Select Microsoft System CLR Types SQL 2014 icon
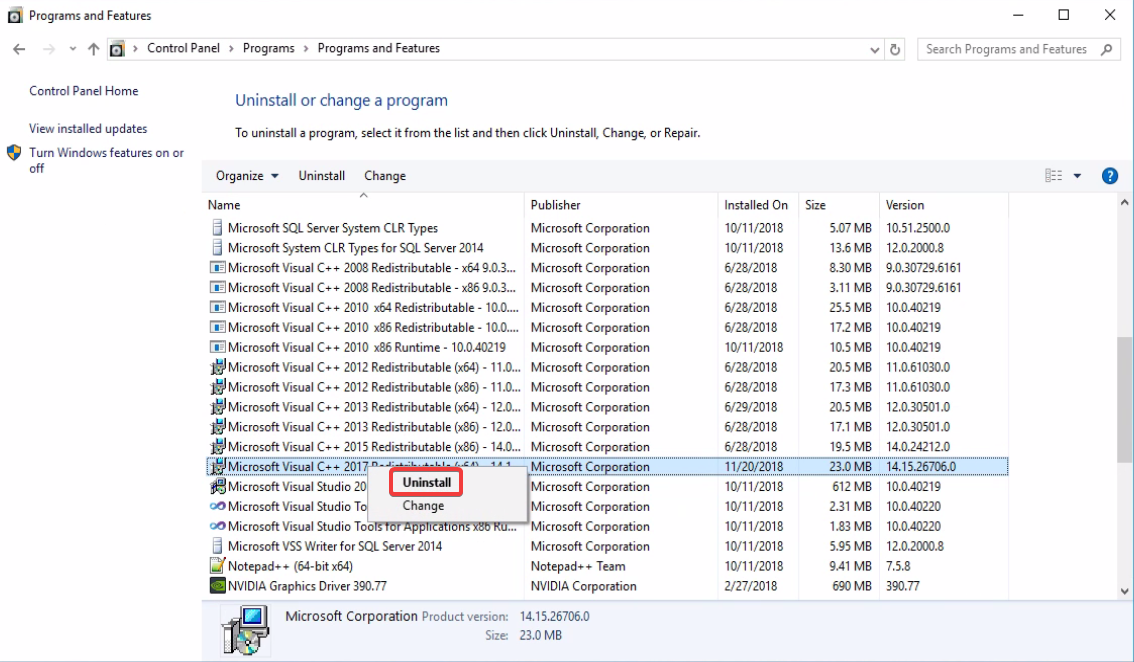Image resolution: width=1134 pixels, height=662 pixels. tap(217, 247)
